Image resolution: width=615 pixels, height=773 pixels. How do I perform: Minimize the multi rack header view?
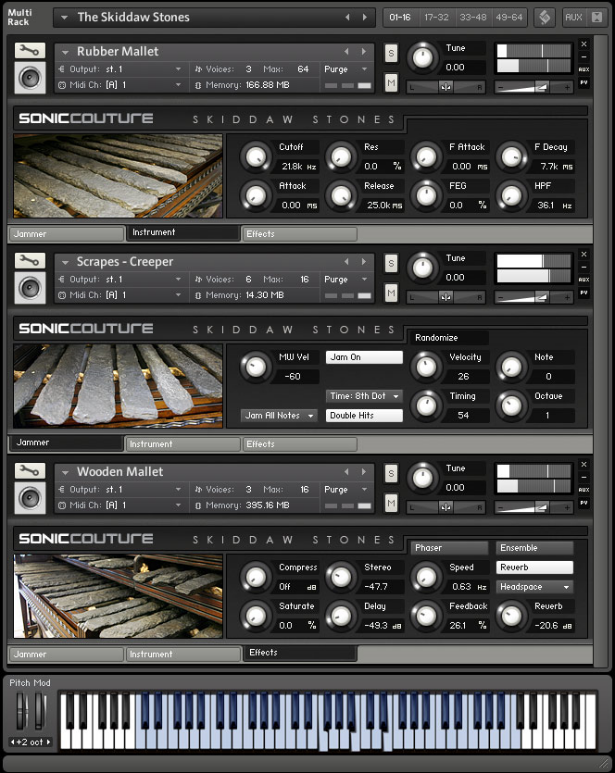click(x=597, y=17)
